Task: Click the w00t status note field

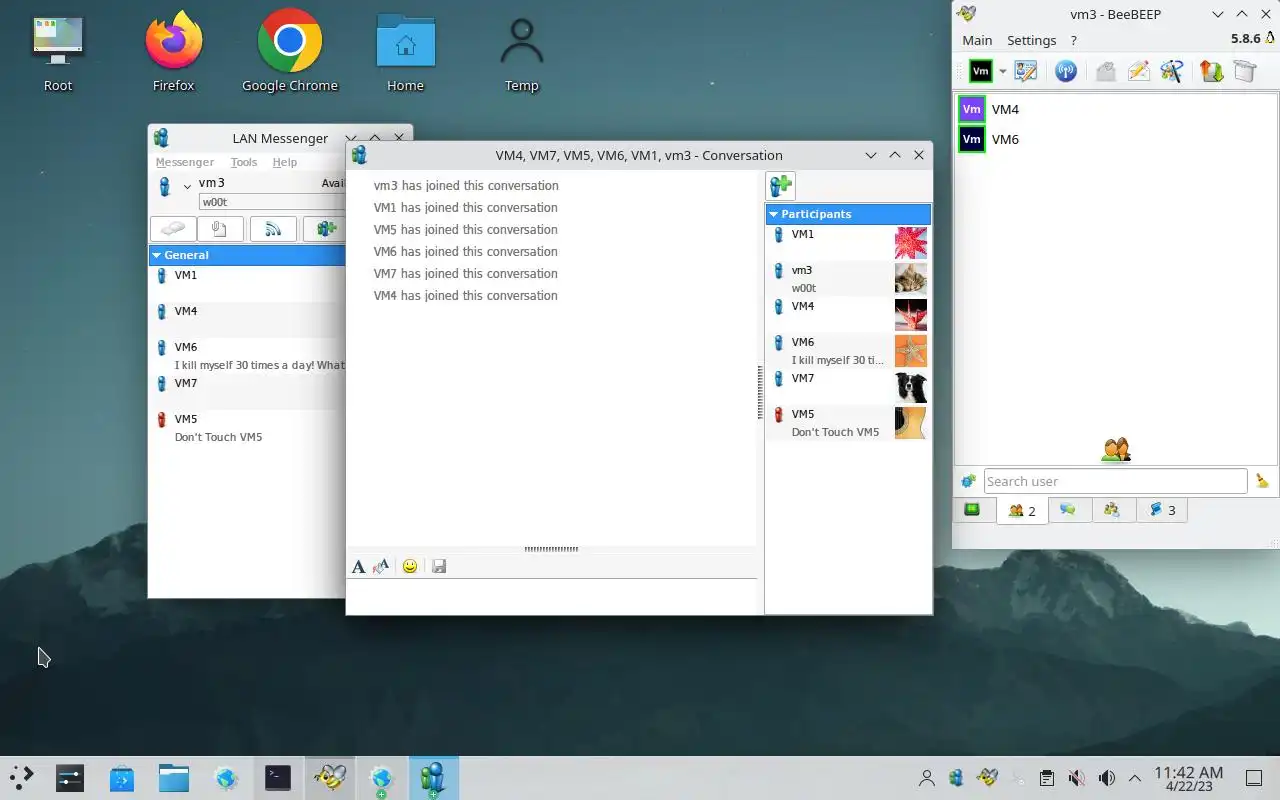Action: pos(272,202)
